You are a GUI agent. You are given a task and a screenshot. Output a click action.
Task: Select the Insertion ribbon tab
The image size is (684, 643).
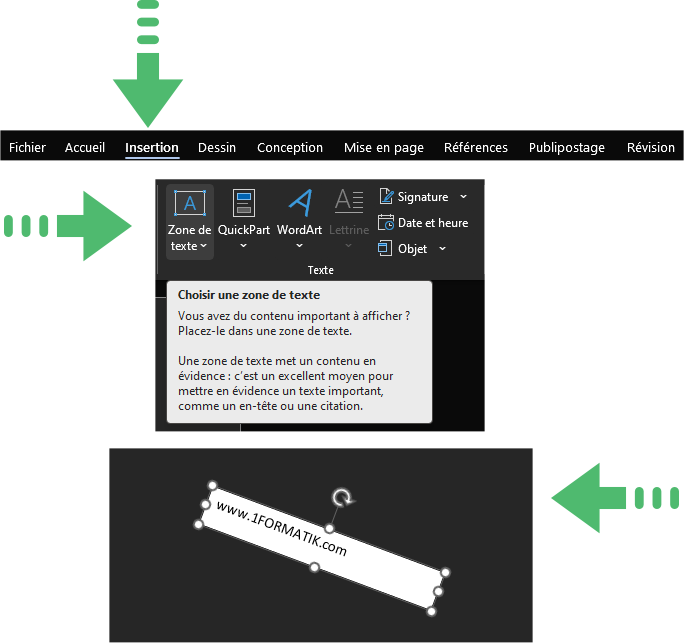pos(152,147)
